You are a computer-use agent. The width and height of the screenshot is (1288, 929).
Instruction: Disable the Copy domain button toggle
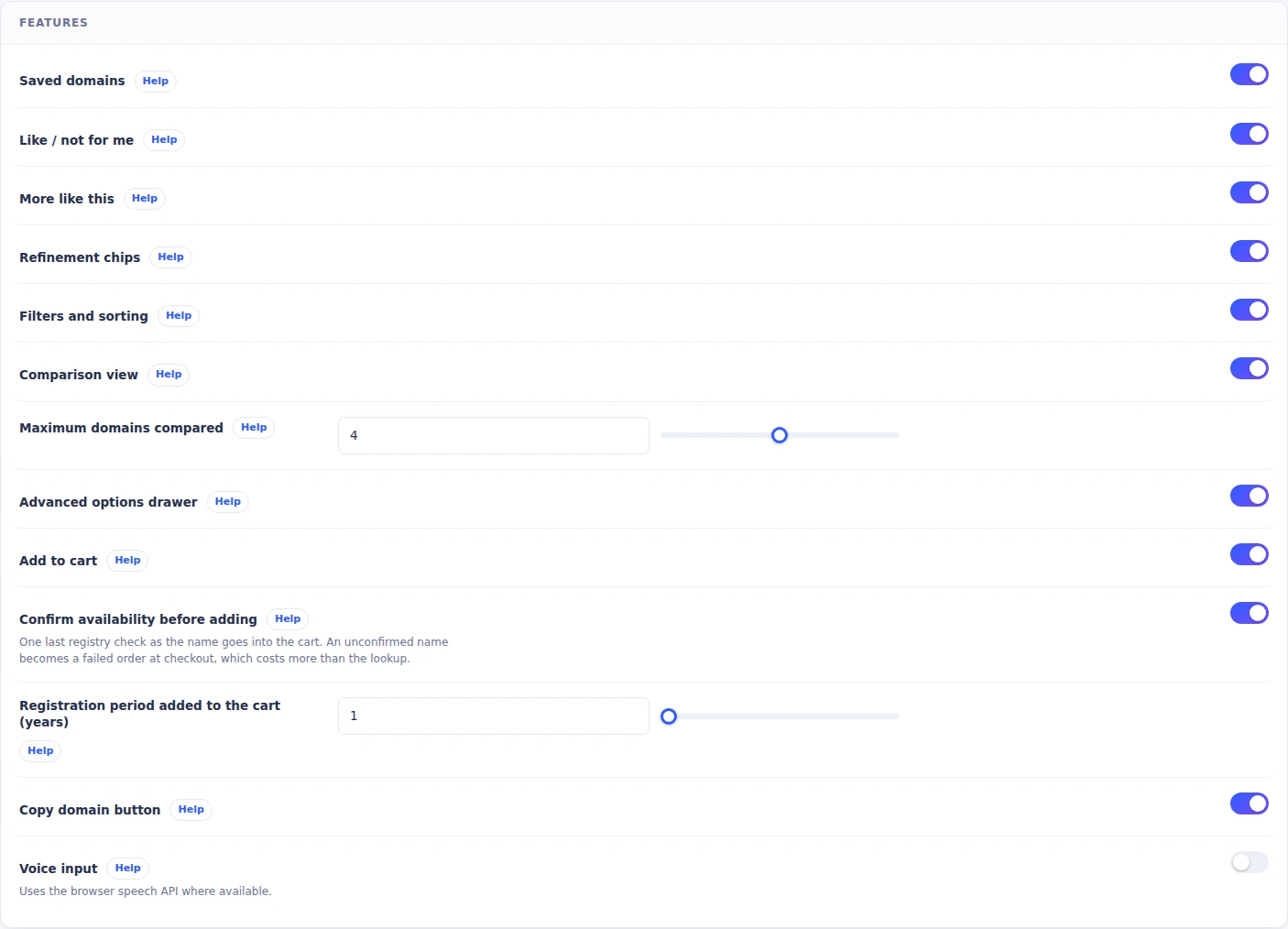tap(1249, 803)
